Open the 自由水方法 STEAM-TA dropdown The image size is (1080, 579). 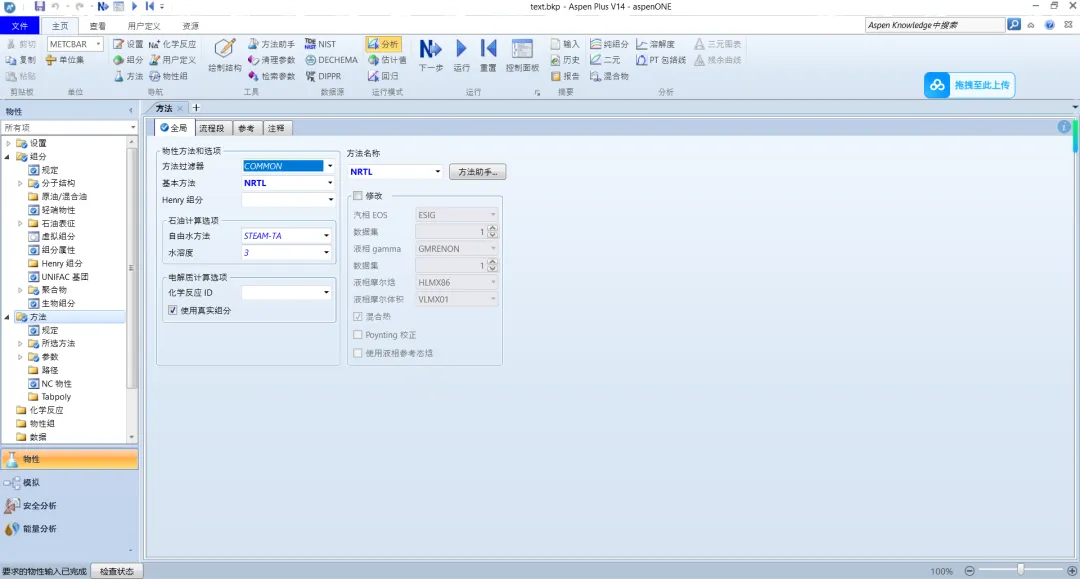326,235
